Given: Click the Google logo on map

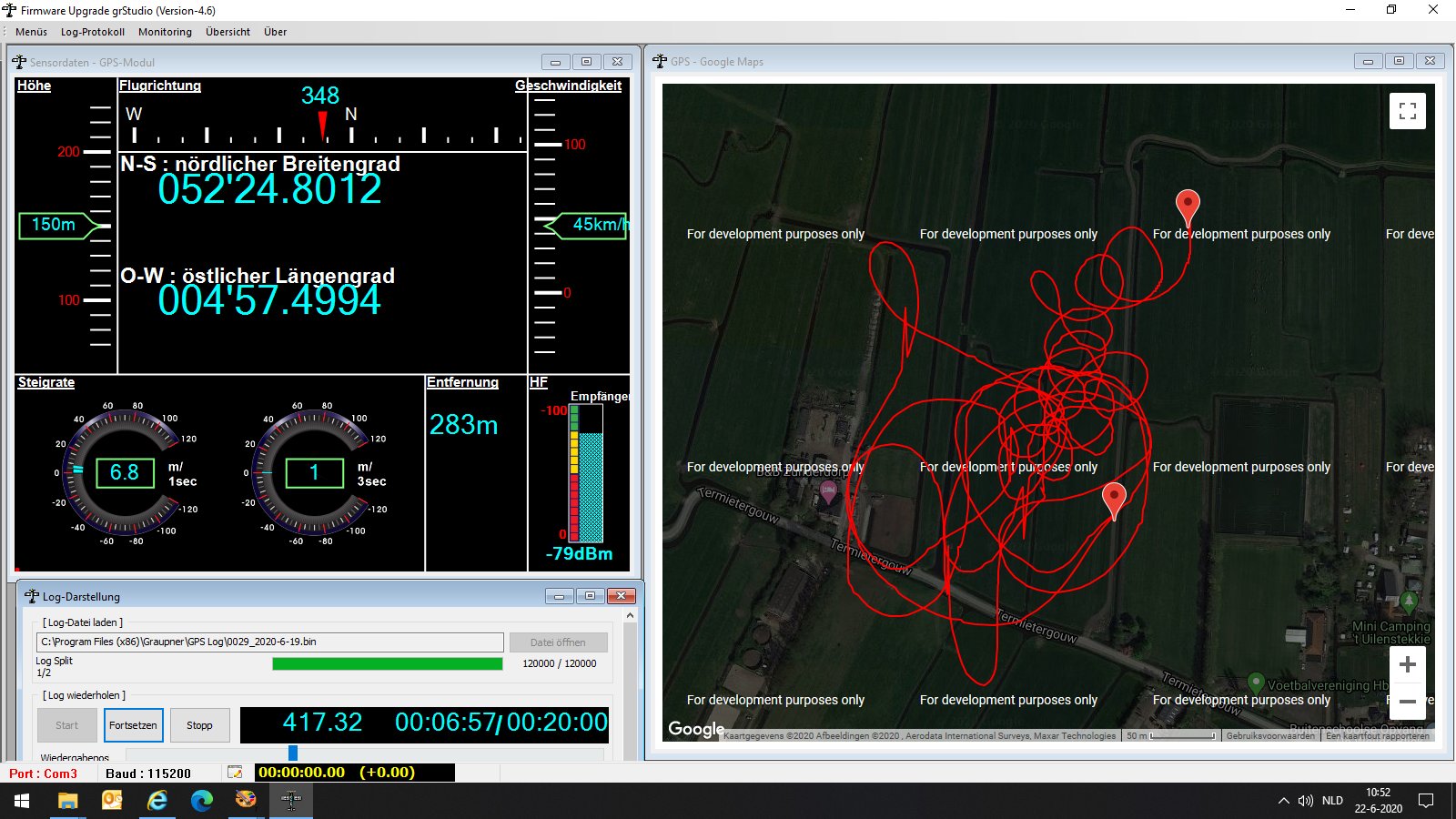Looking at the screenshot, I should coord(695,729).
